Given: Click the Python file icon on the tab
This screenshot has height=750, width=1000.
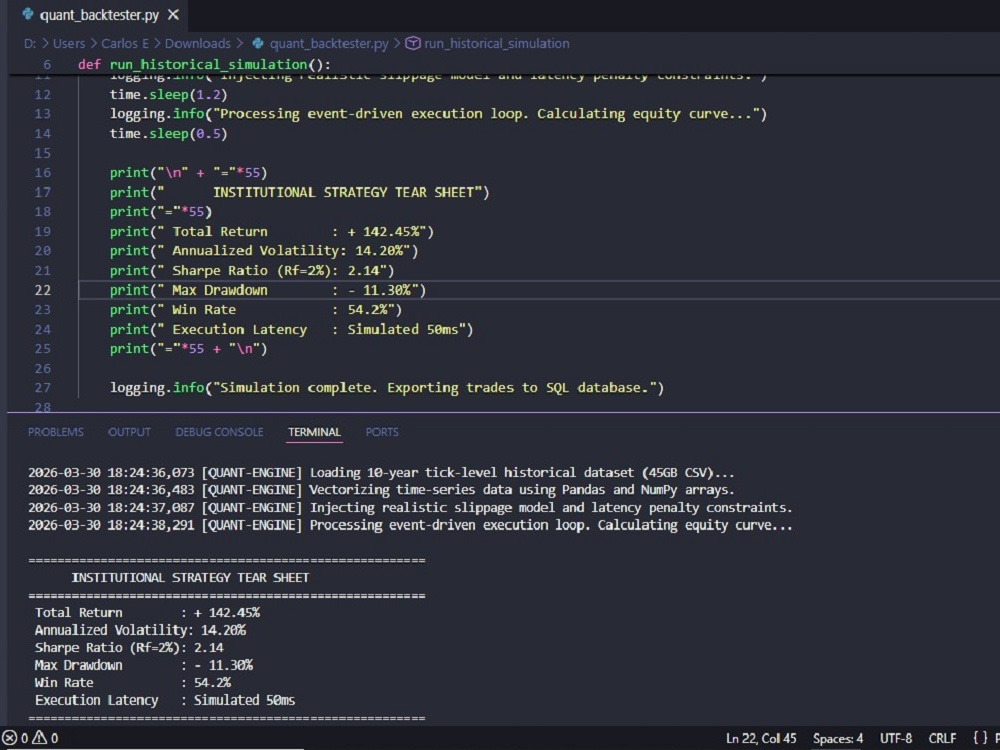Looking at the screenshot, I should click(x=28, y=14).
